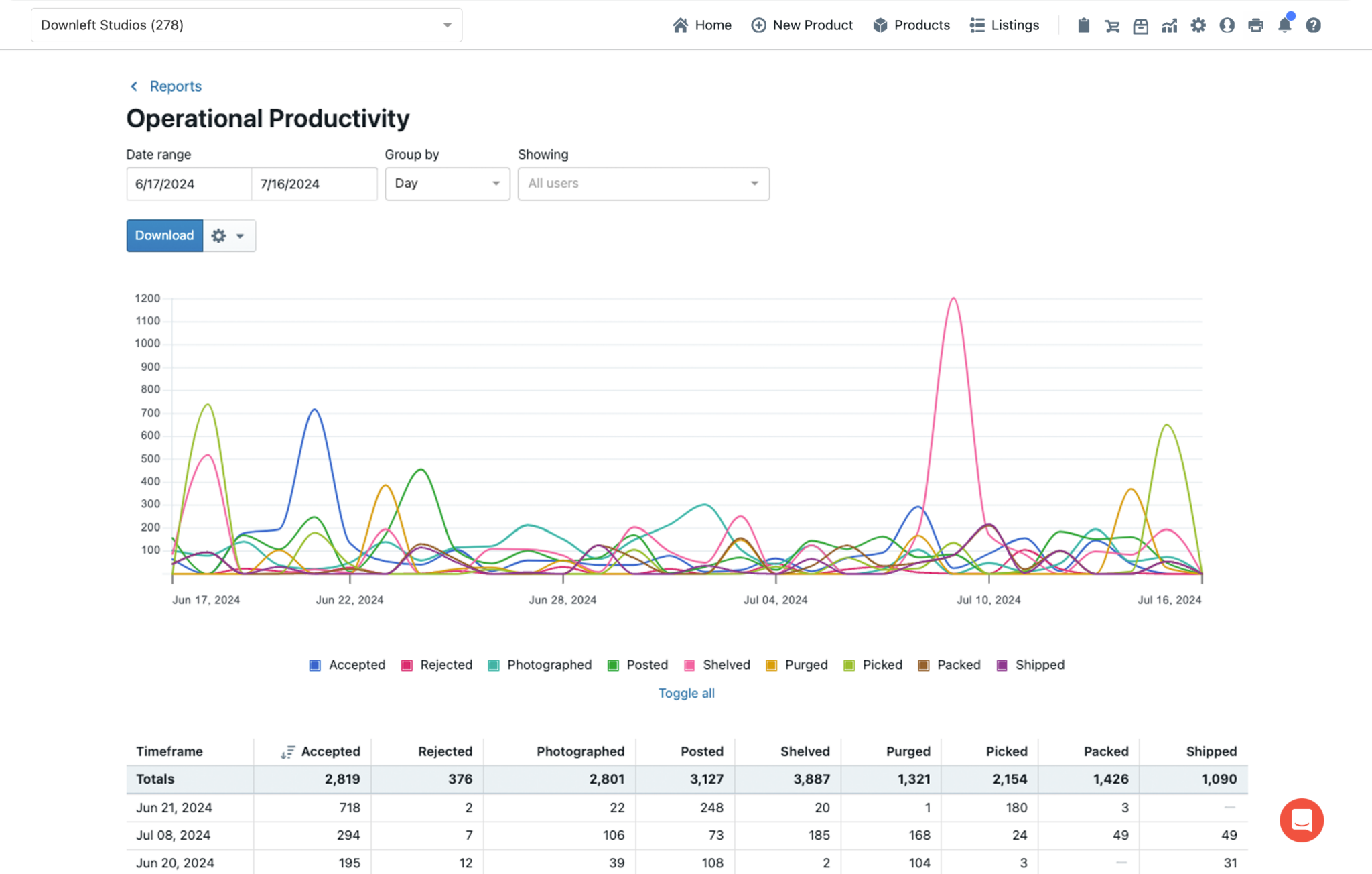Toggle the Purged series in the legend
Screen dimensions: 1372x874
[797, 664]
